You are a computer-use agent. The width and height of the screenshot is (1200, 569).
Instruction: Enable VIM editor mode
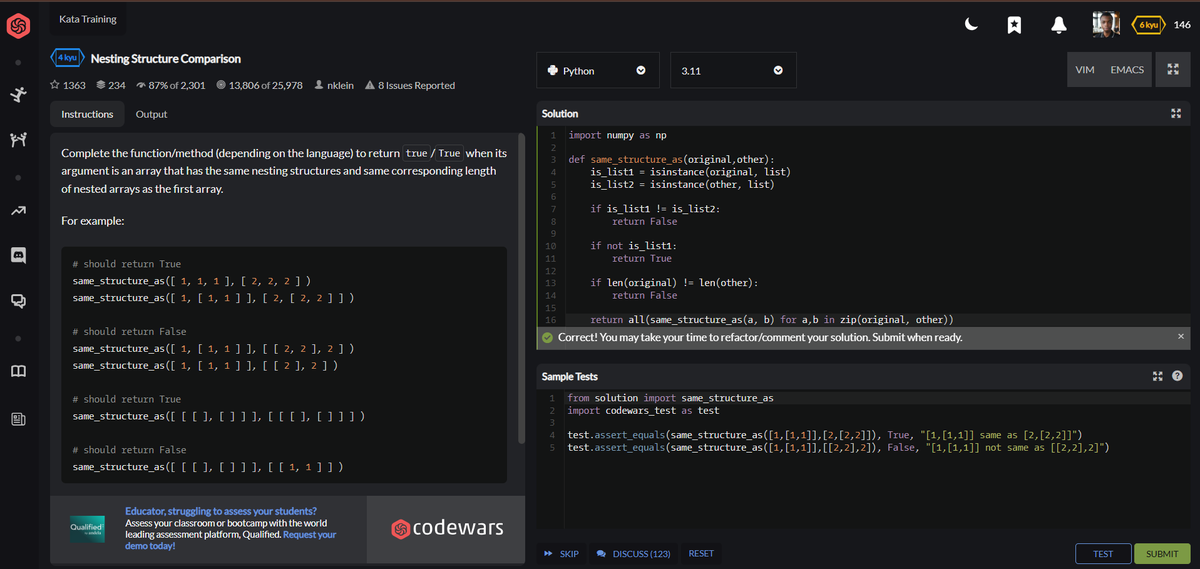(x=1085, y=69)
